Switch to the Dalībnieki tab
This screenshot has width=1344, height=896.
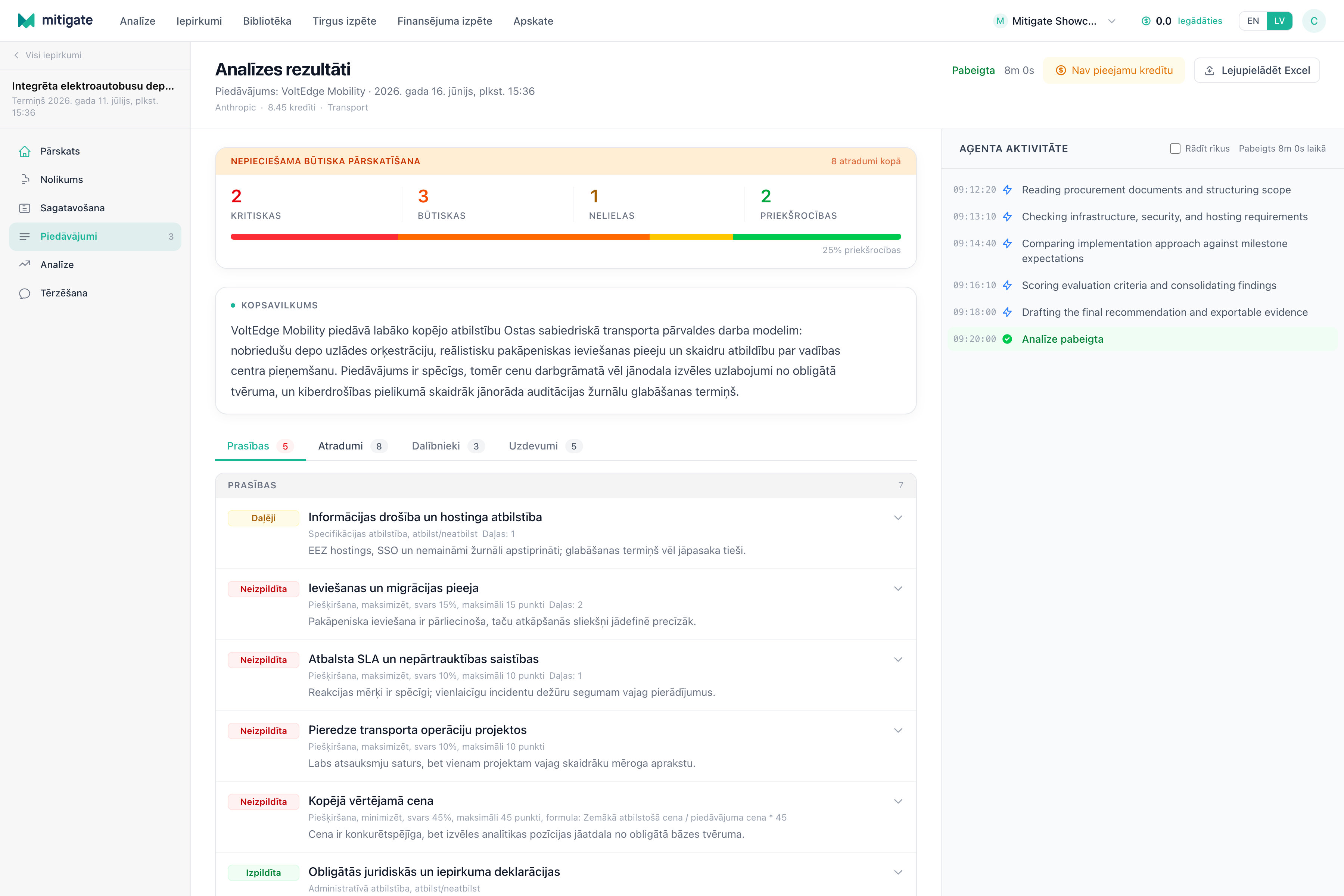tap(448, 446)
